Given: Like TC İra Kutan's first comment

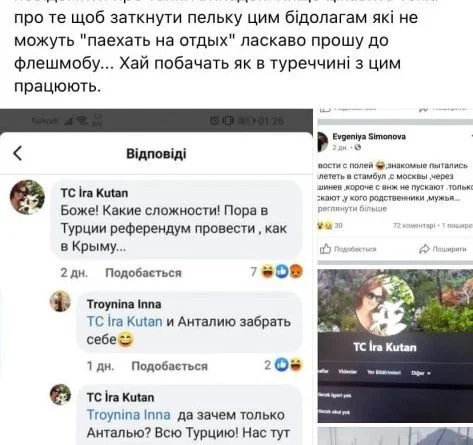Looking at the screenshot, I should pyautogui.click(x=143, y=273).
